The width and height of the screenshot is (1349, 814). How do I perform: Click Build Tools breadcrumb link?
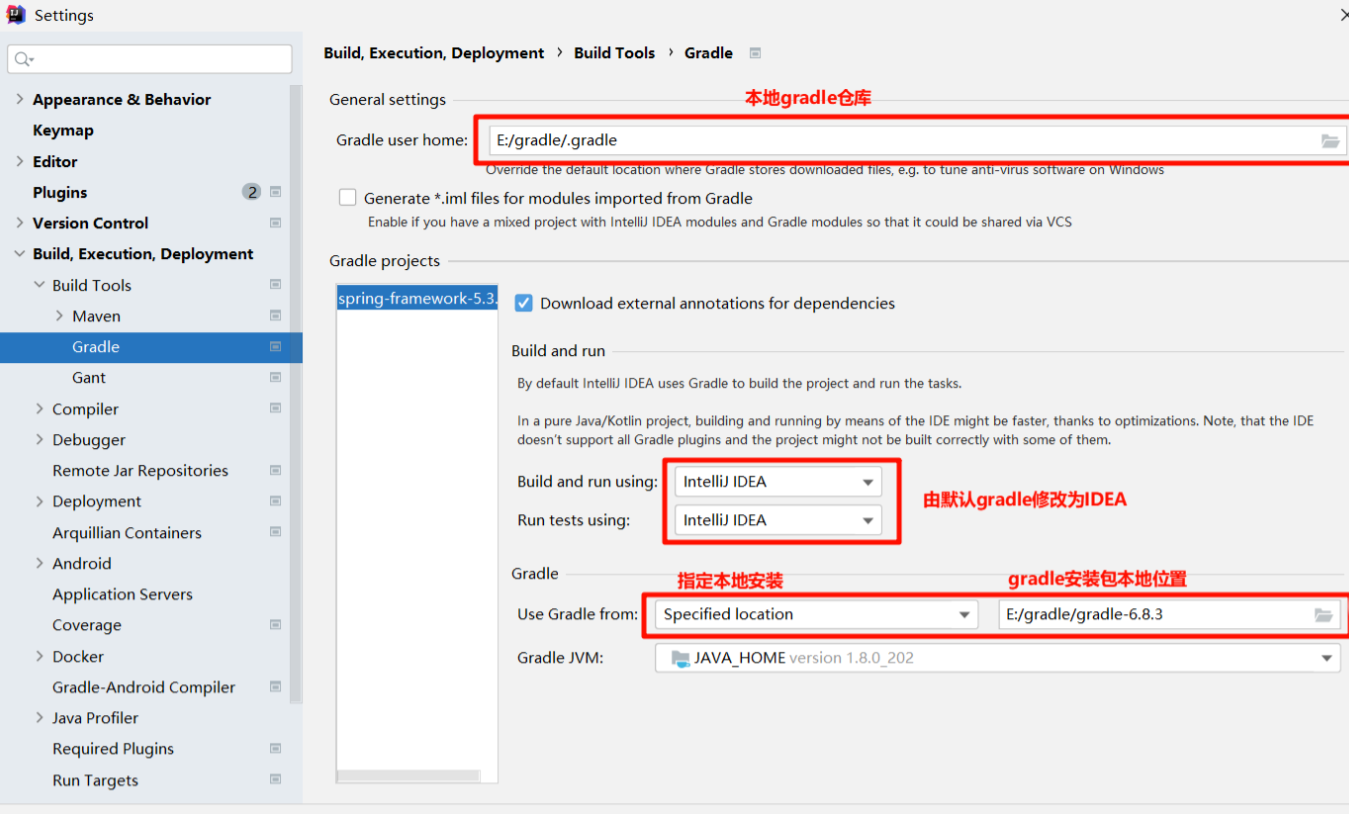tap(614, 53)
